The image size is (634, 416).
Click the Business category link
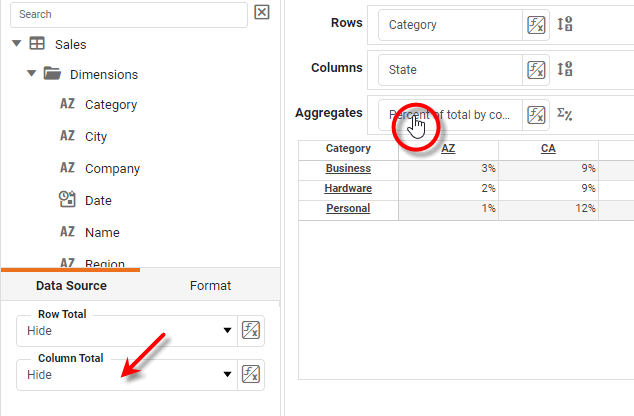pos(348,168)
